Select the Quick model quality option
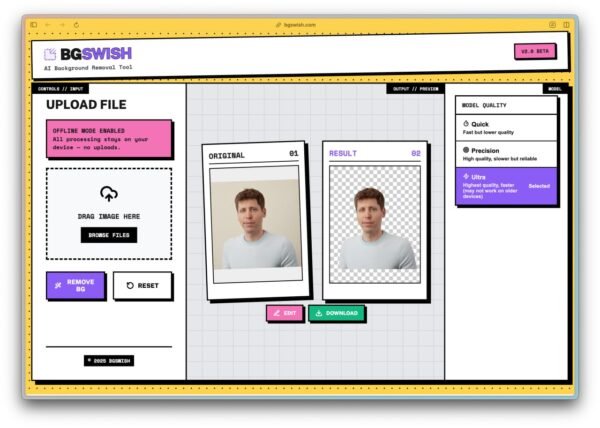 (x=506, y=128)
